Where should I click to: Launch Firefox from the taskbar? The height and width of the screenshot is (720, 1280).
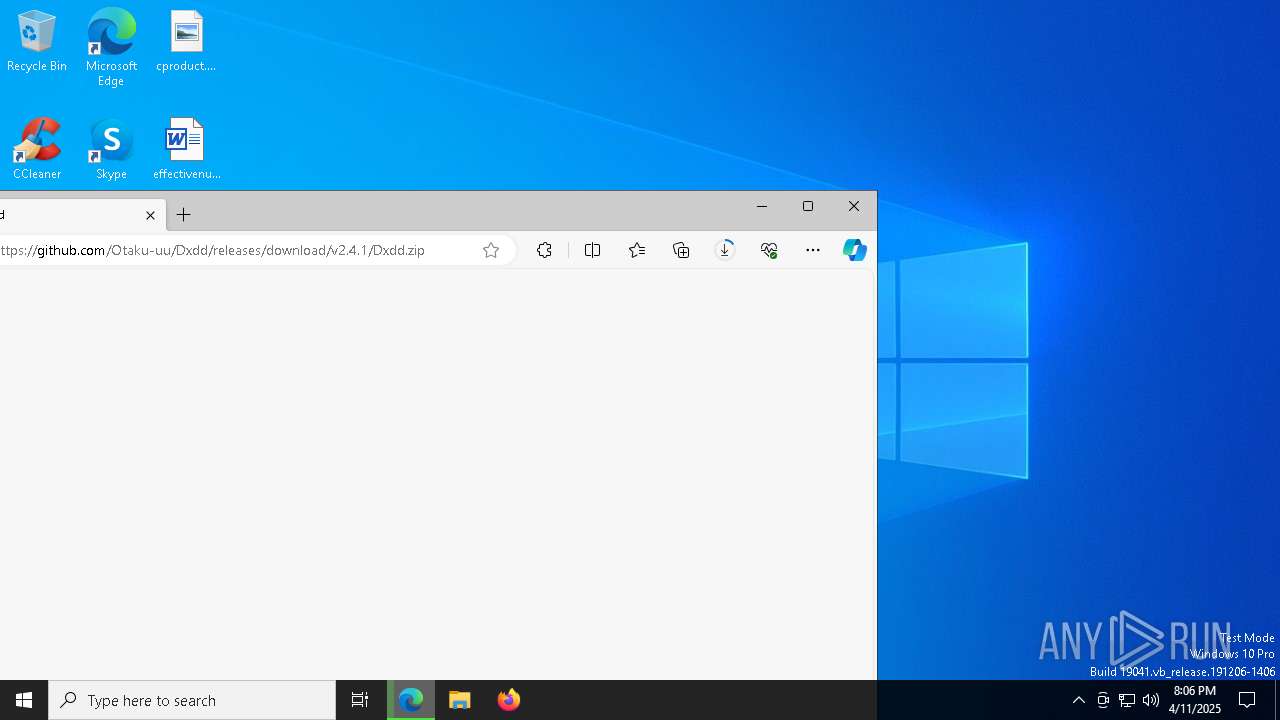pyautogui.click(x=509, y=700)
